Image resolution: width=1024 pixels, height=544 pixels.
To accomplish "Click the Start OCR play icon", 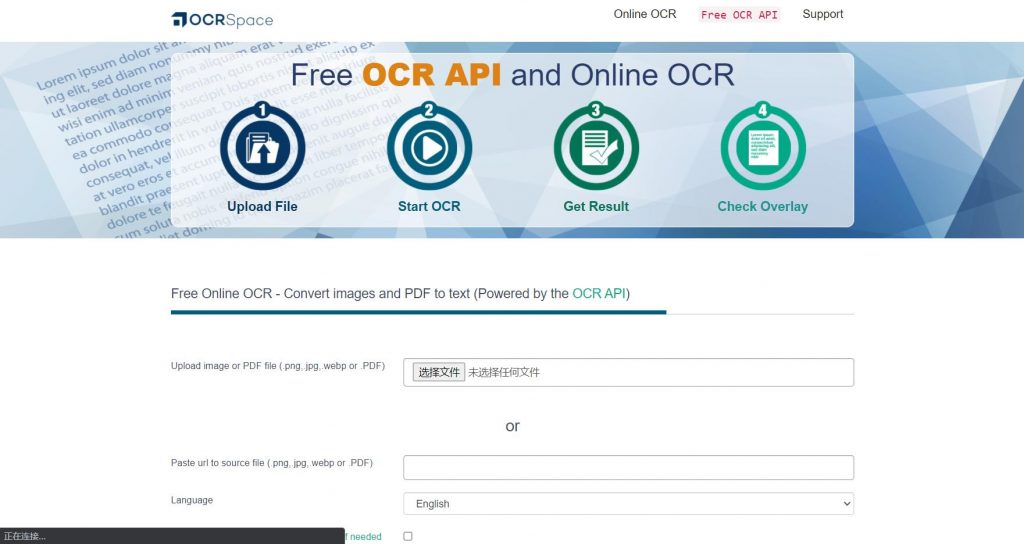I will tap(429, 147).
